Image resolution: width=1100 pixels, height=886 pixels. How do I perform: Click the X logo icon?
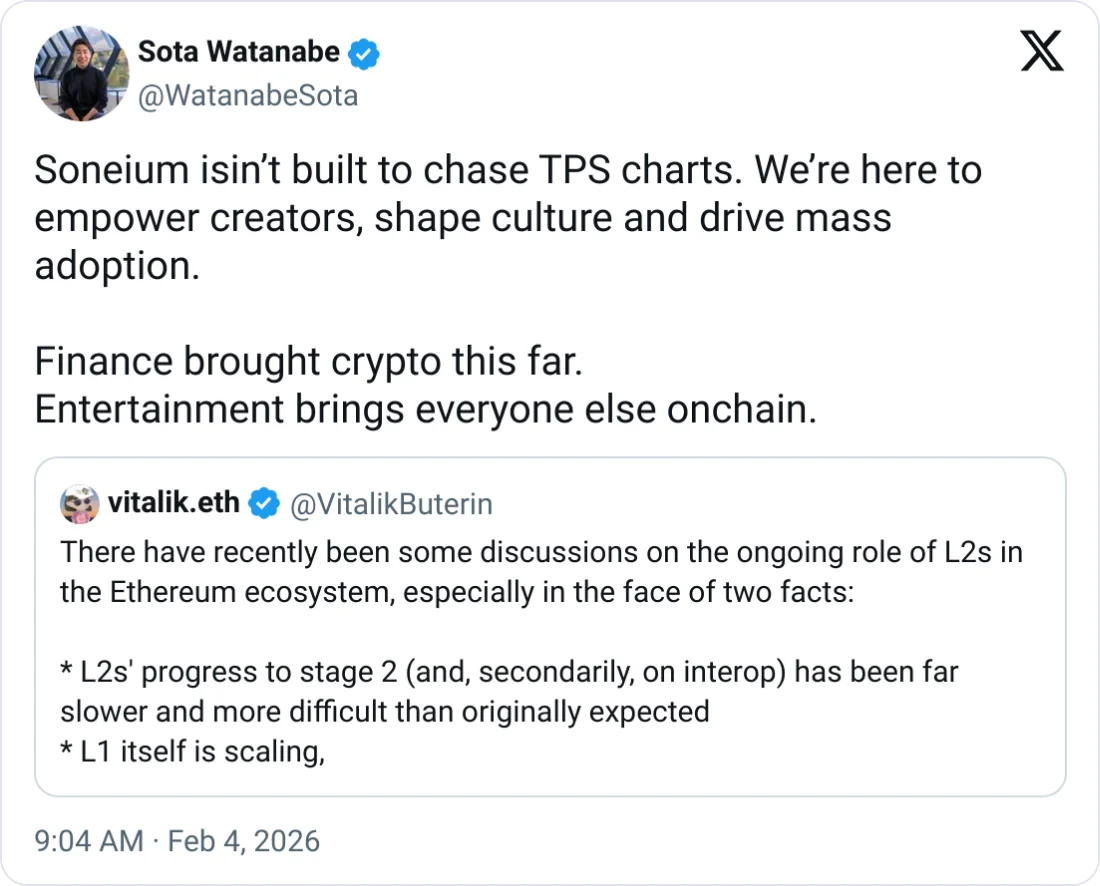coord(1042,51)
